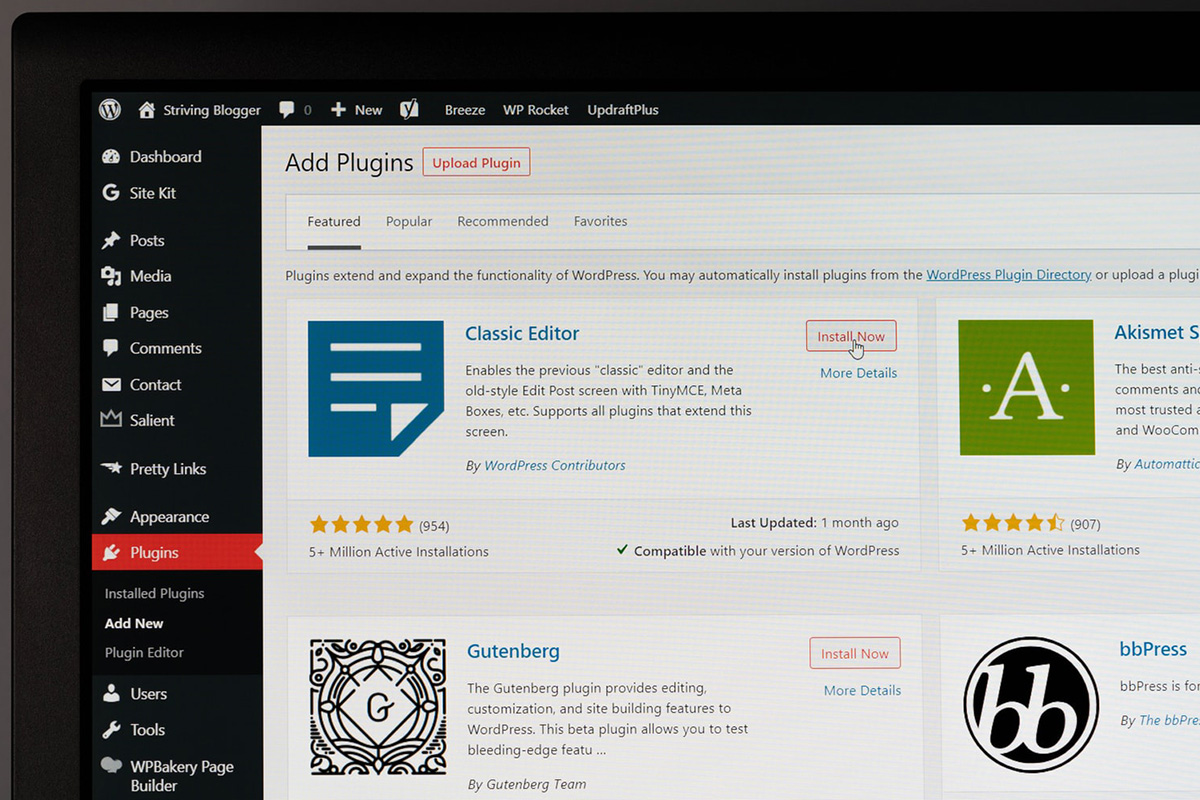Switch to the Popular tab

pyautogui.click(x=409, y=222)
